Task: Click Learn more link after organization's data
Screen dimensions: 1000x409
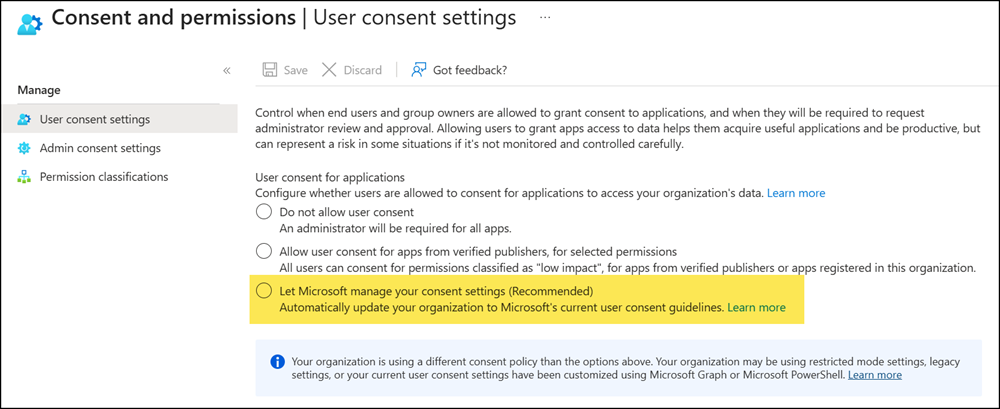Action: (x=796, y=192)
